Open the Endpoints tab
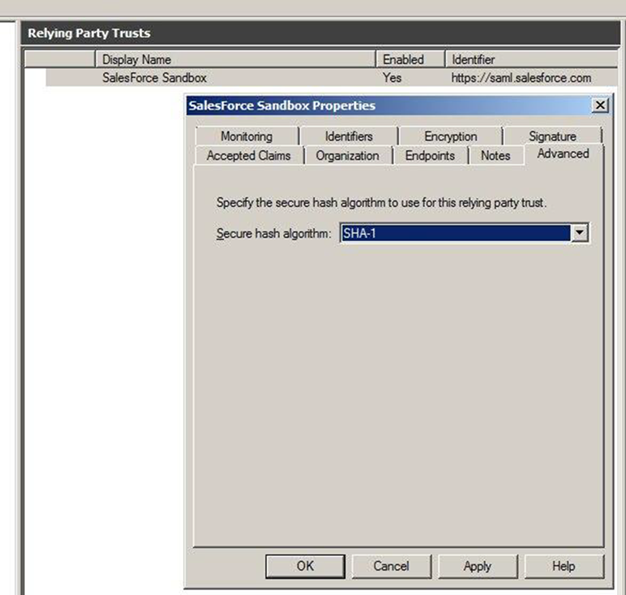Viewport: 626px width, 595px height. 430,155
